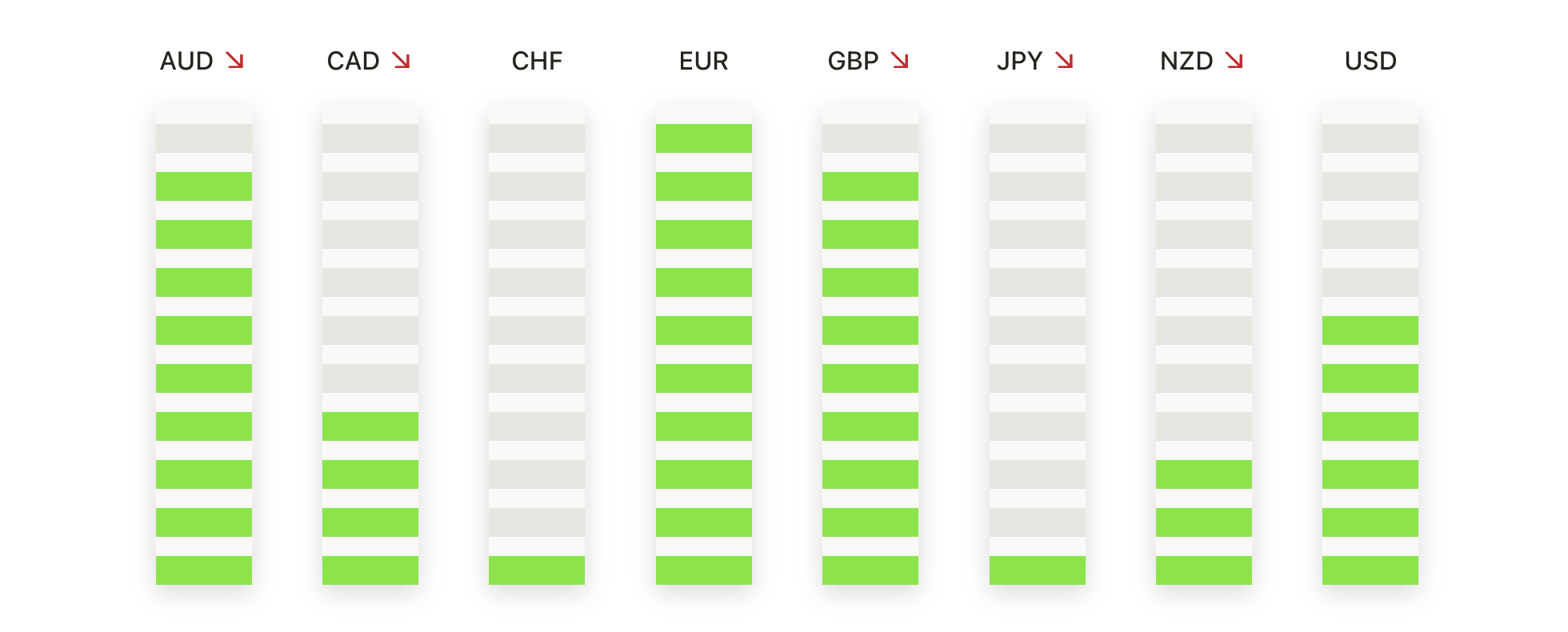Click the single green segment in JPY bar
The width and height of the screenshot is (1568, 632).
click(x=1037, y=570)
